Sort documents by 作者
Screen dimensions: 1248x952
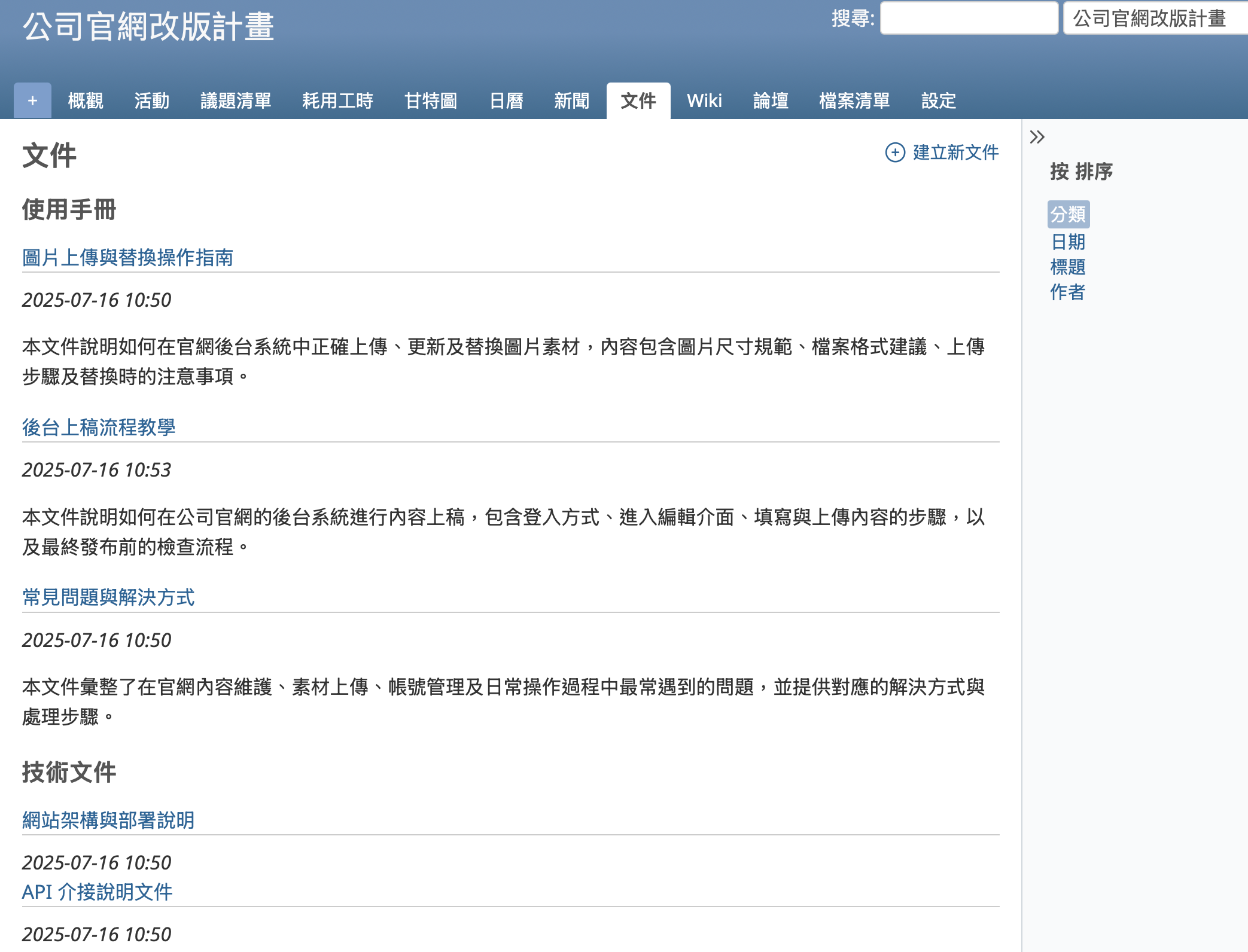click(1068, 292)
